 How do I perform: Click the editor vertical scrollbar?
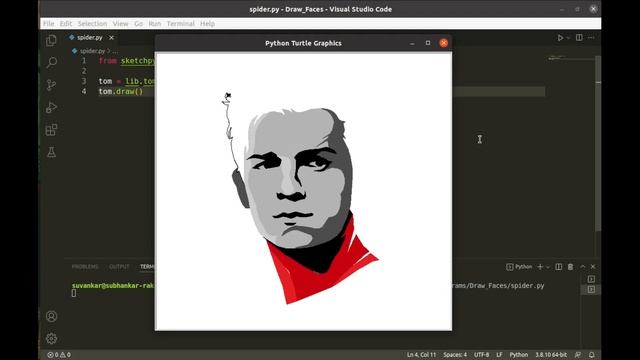[x=598, y=143]
